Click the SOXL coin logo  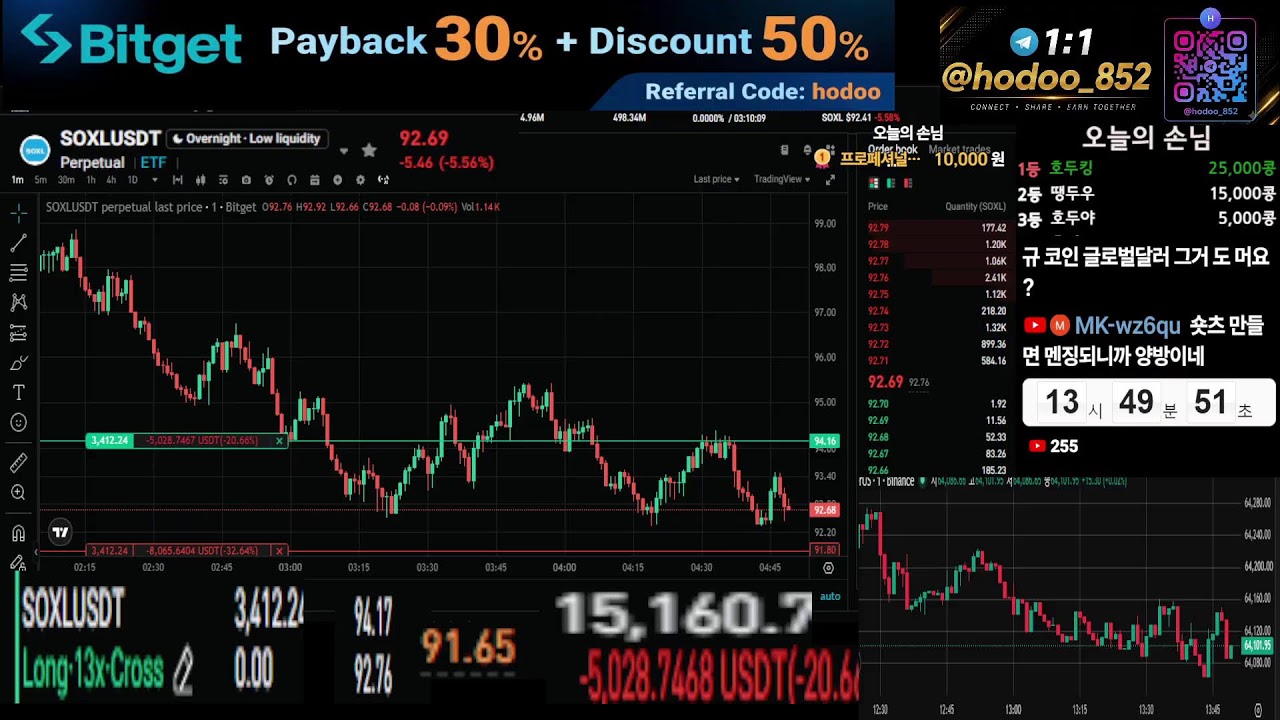click(x=35, y=150)
